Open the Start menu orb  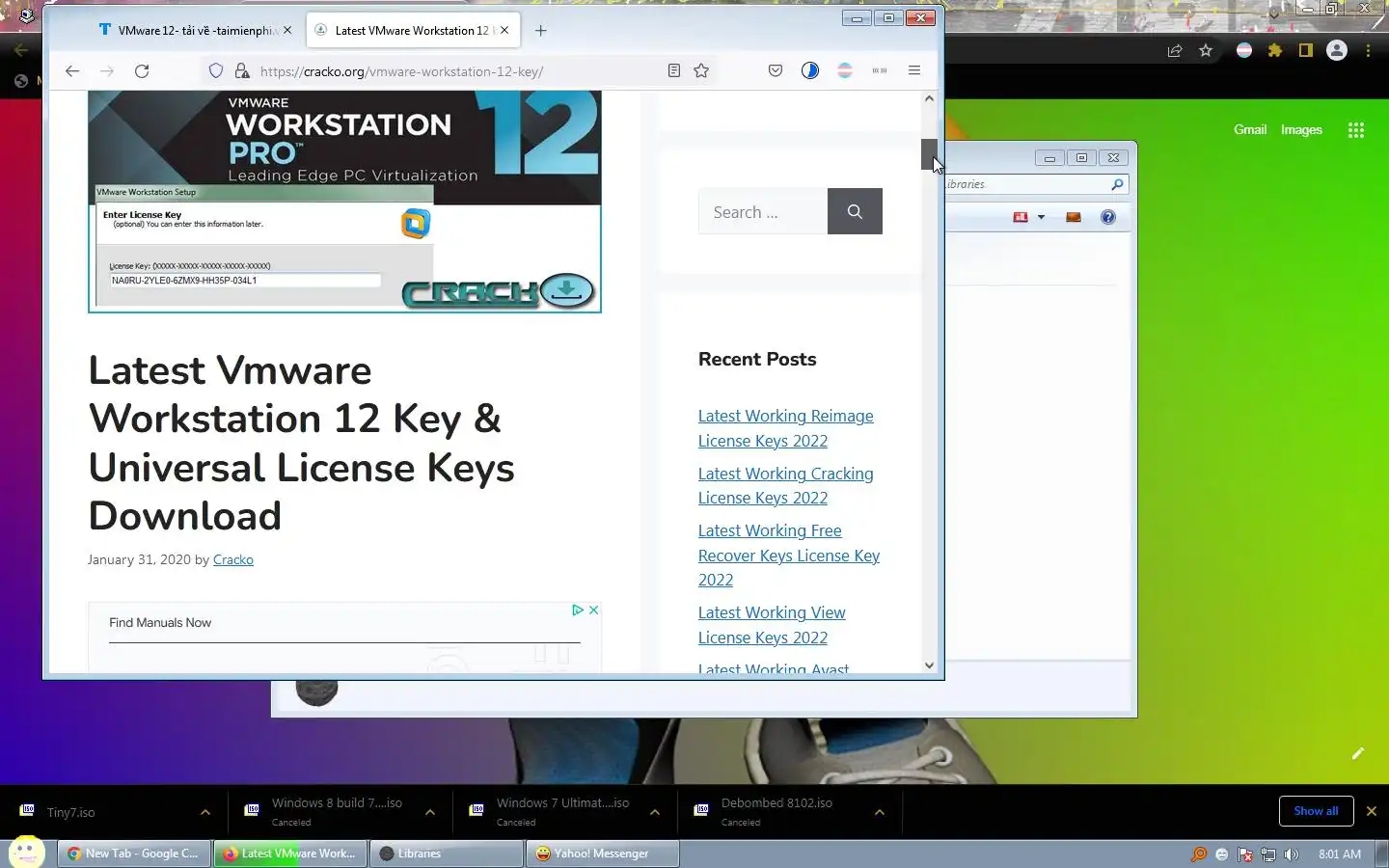pos(26,853)
